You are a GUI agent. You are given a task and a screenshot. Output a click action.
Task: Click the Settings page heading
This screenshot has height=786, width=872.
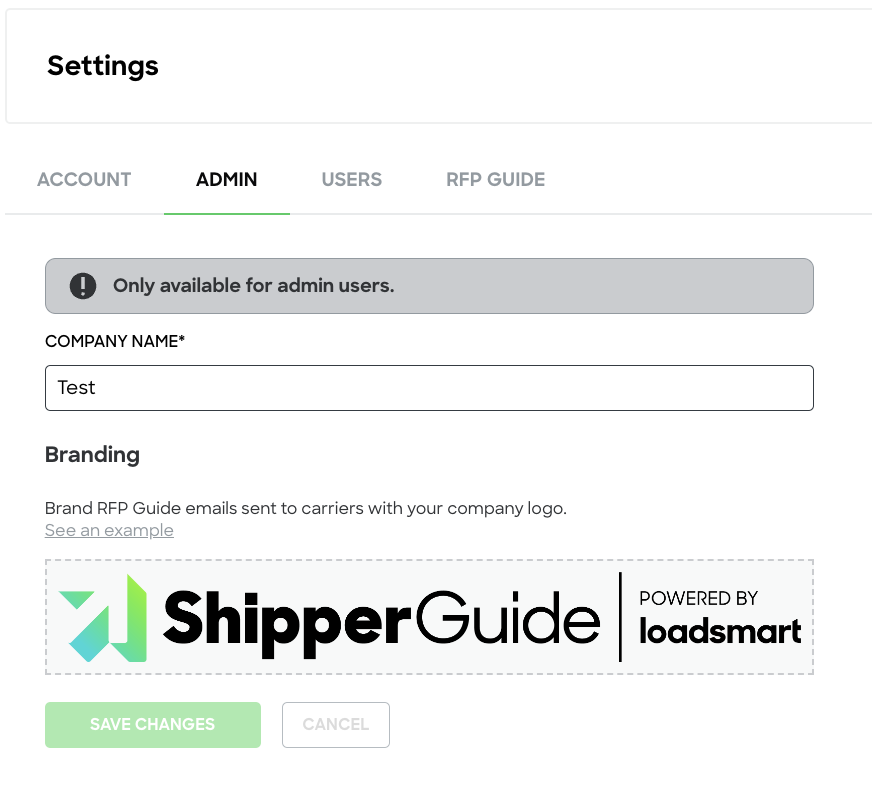click(102, 66)
